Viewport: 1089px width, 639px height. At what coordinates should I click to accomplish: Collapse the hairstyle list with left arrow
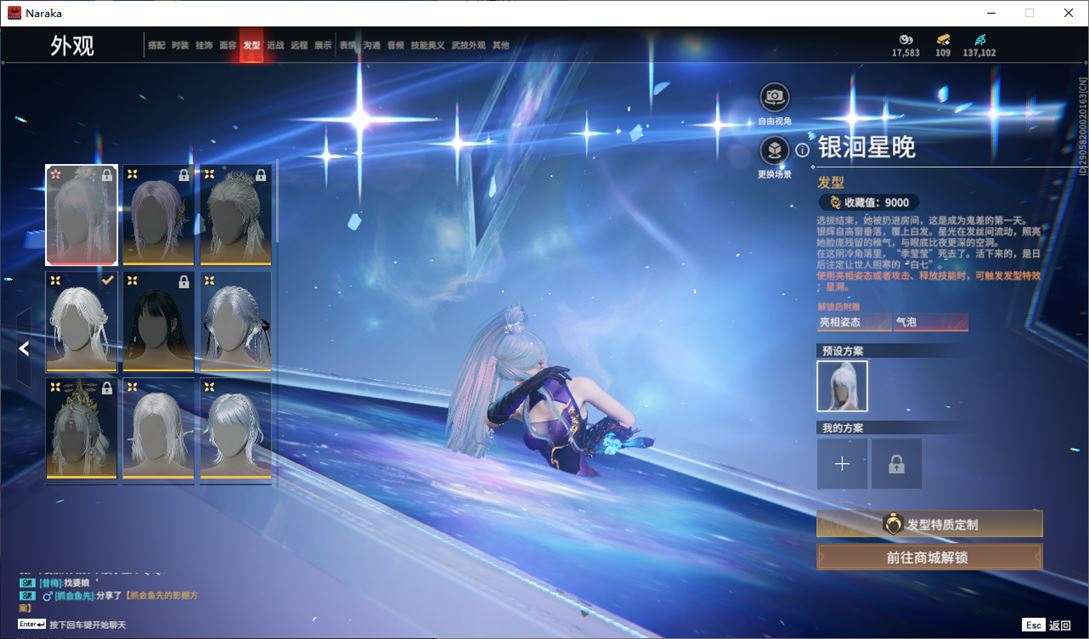coord(24,348)
